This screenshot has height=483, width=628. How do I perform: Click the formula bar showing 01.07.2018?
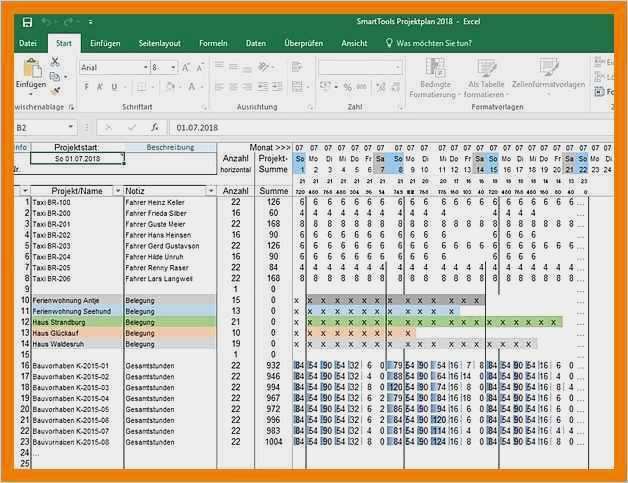click(x=300, y=128)
